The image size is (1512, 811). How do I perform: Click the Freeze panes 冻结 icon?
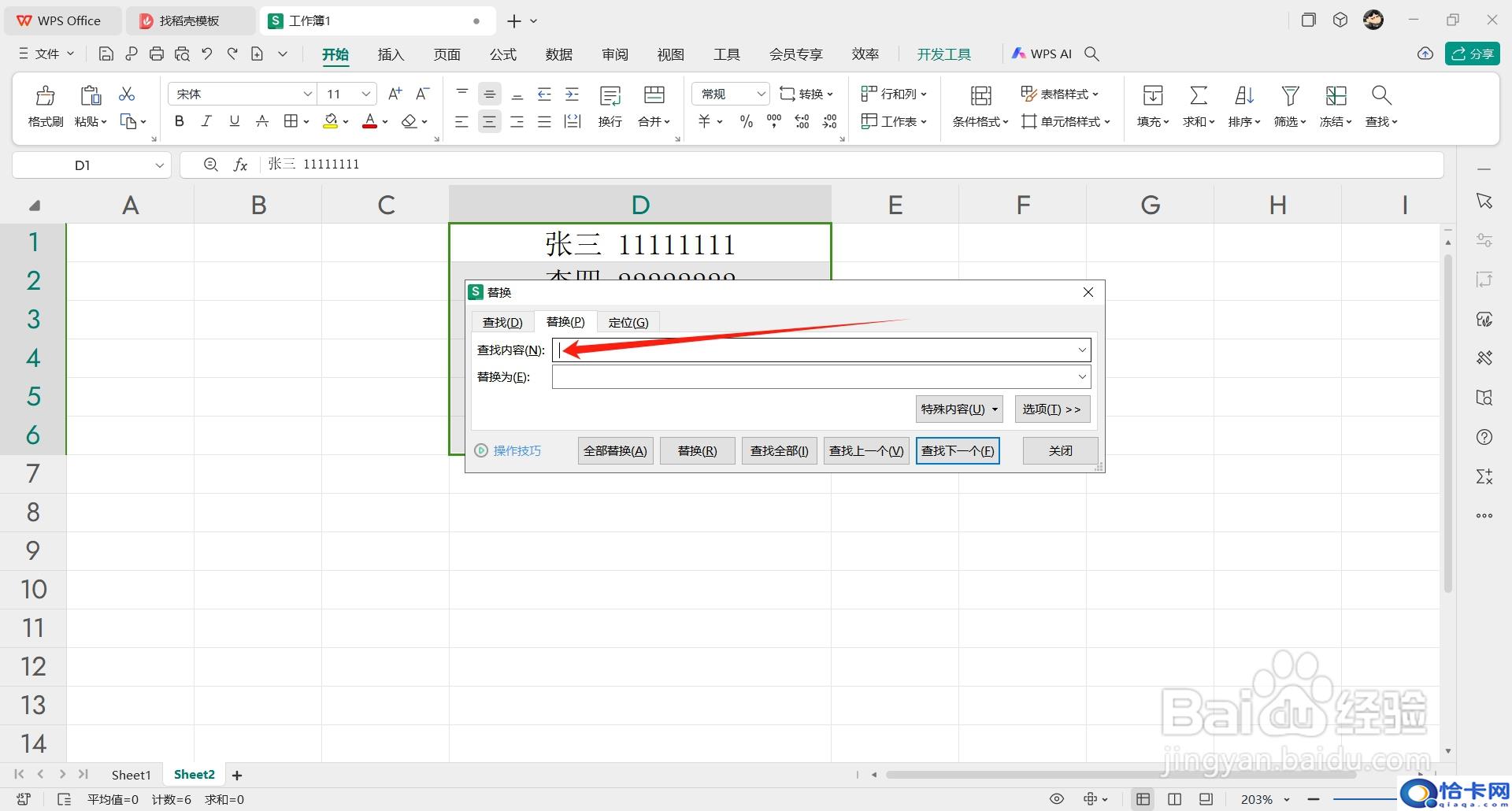[x=1336, y=96]
